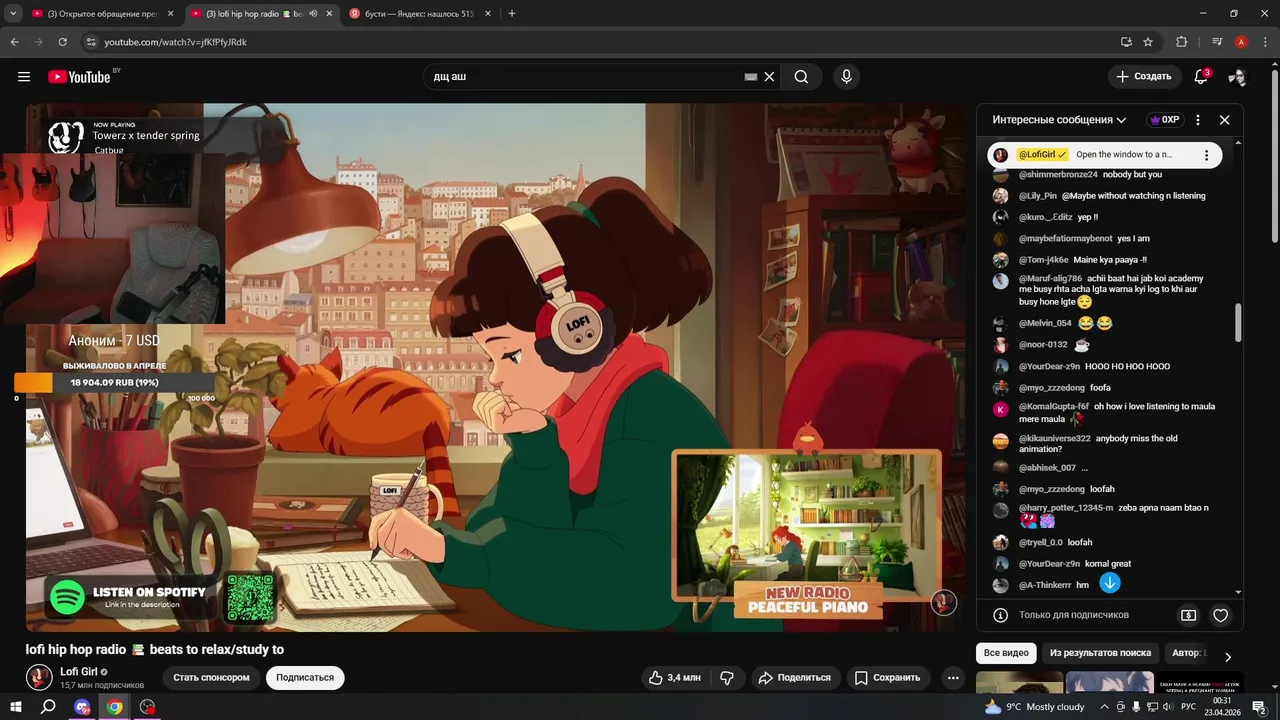Click the install app icon in address bar
This screenshot has width=1280, height=720.
click(x=1126, y=42)
